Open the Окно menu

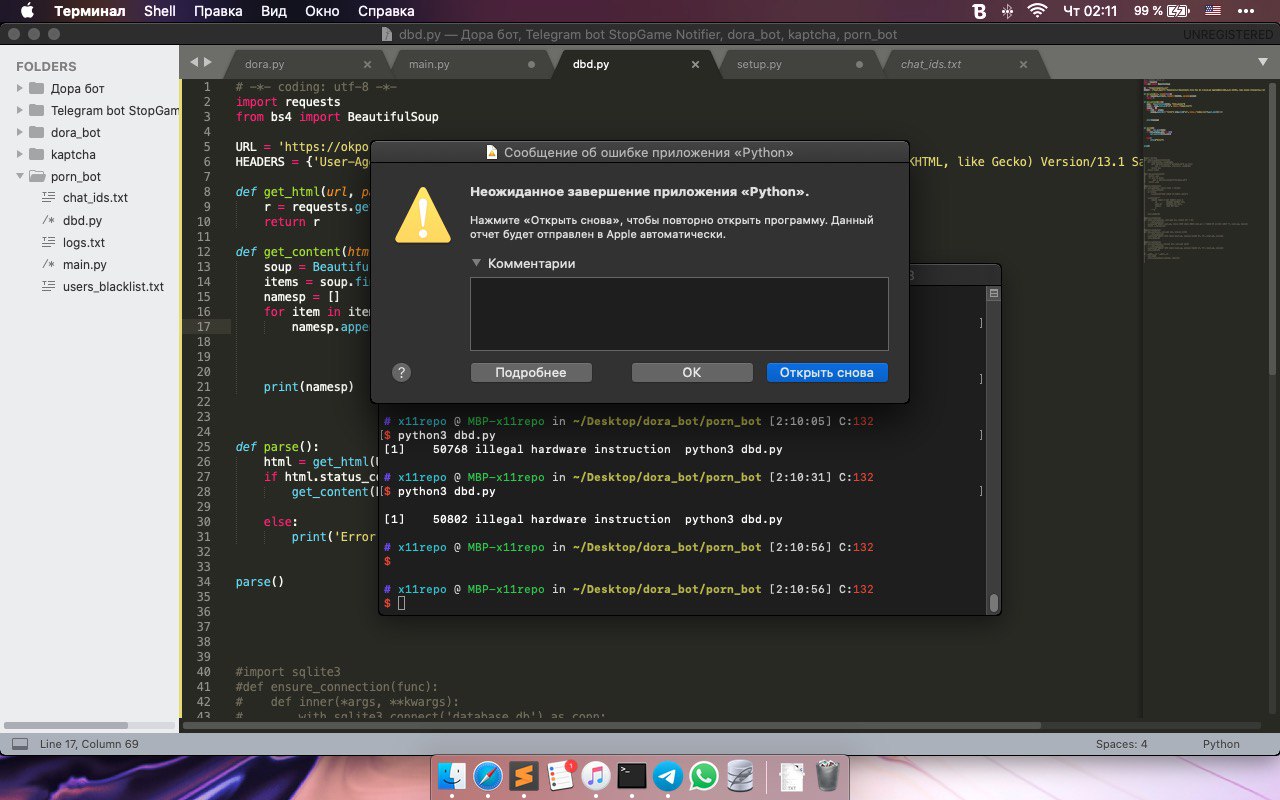click(323, 11)
